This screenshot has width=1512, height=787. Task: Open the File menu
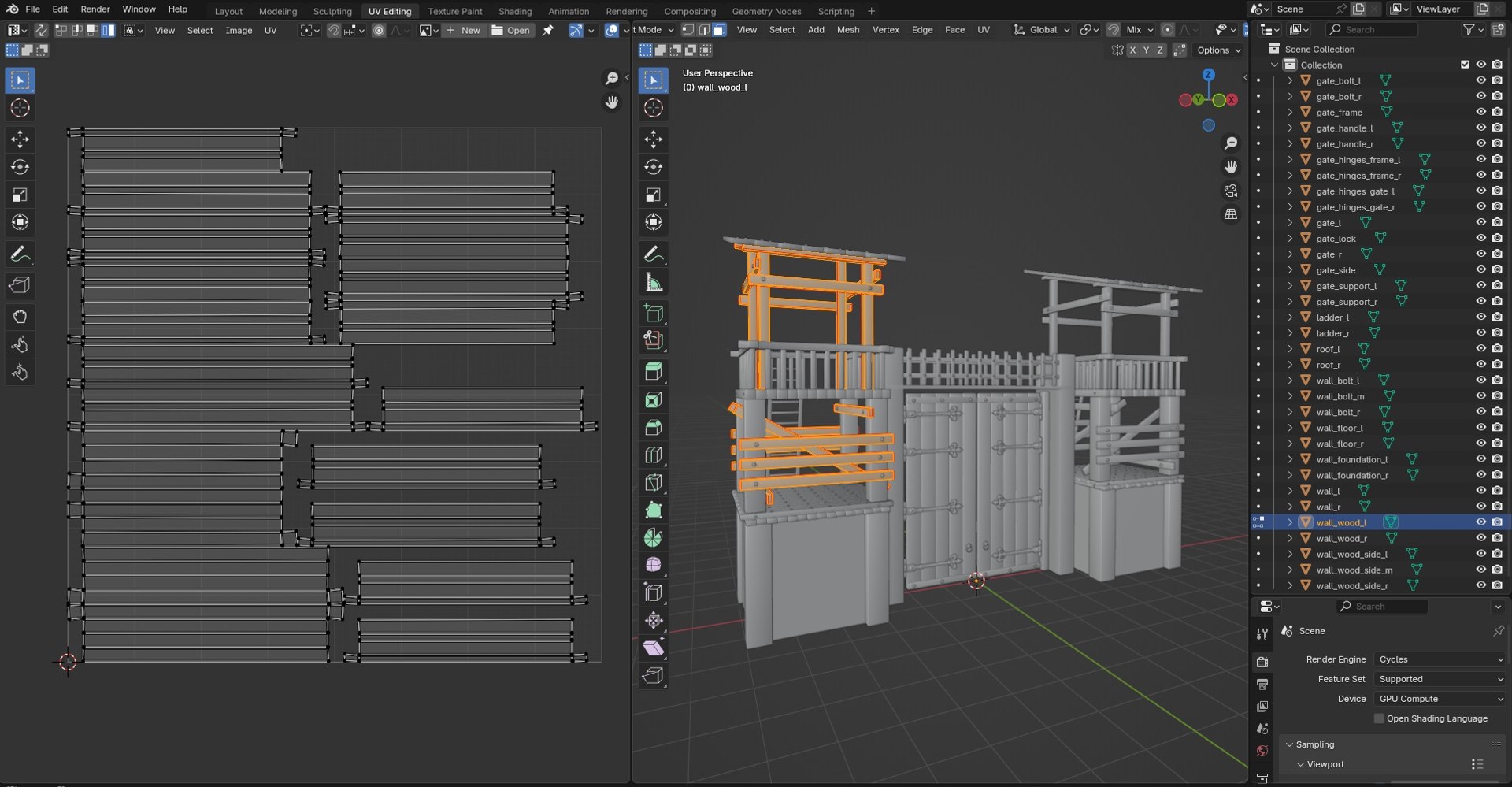pyautogui.click(x=32, y=9)
